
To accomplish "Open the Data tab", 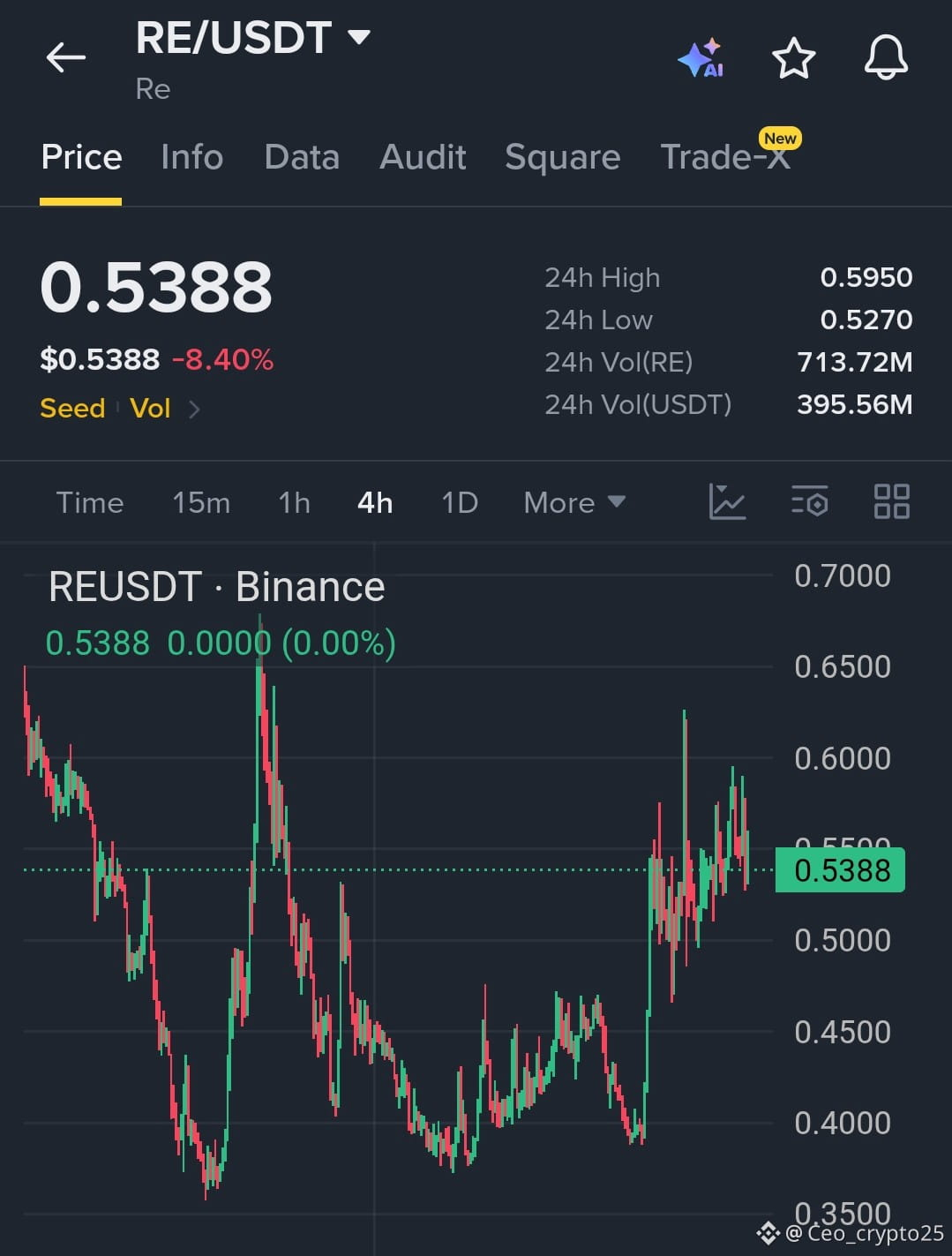I will tap(302, 157).
